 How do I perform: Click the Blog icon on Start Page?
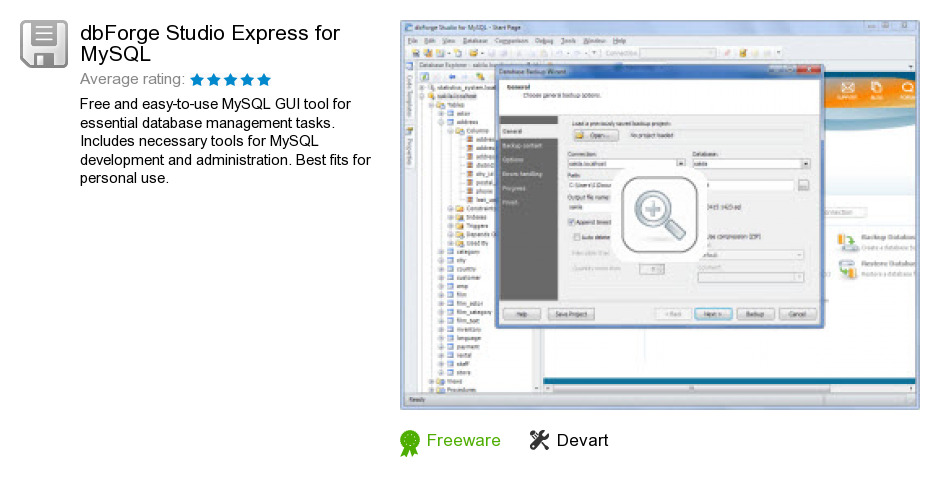[876, 88]
